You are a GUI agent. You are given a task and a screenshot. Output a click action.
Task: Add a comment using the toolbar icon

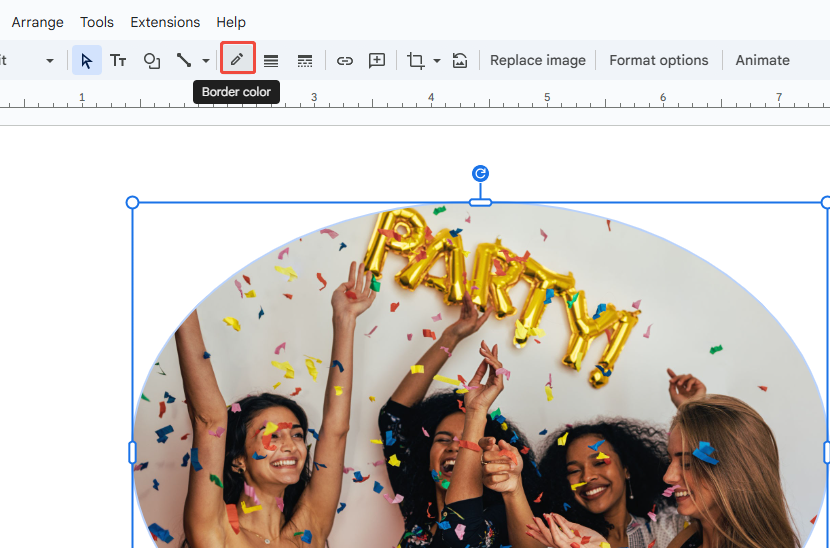377,60
